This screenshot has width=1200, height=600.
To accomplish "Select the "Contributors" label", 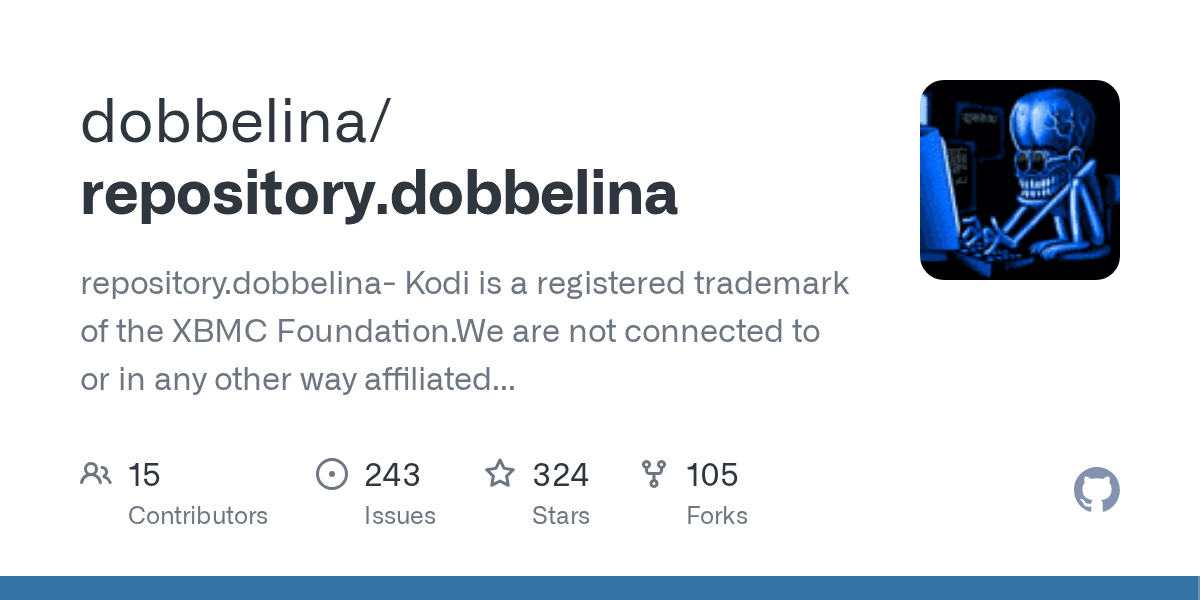I will tap(198, 516).
